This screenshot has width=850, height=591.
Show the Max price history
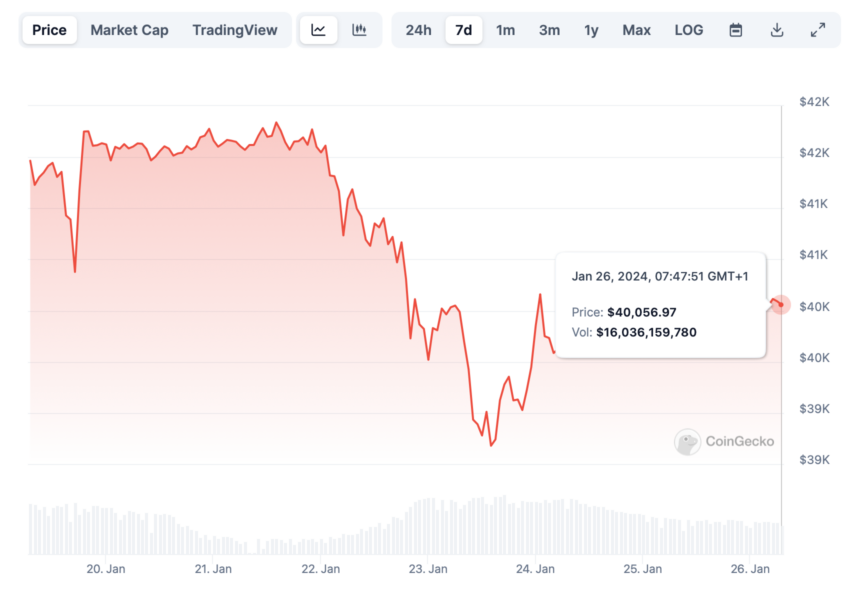pos(636,30)
